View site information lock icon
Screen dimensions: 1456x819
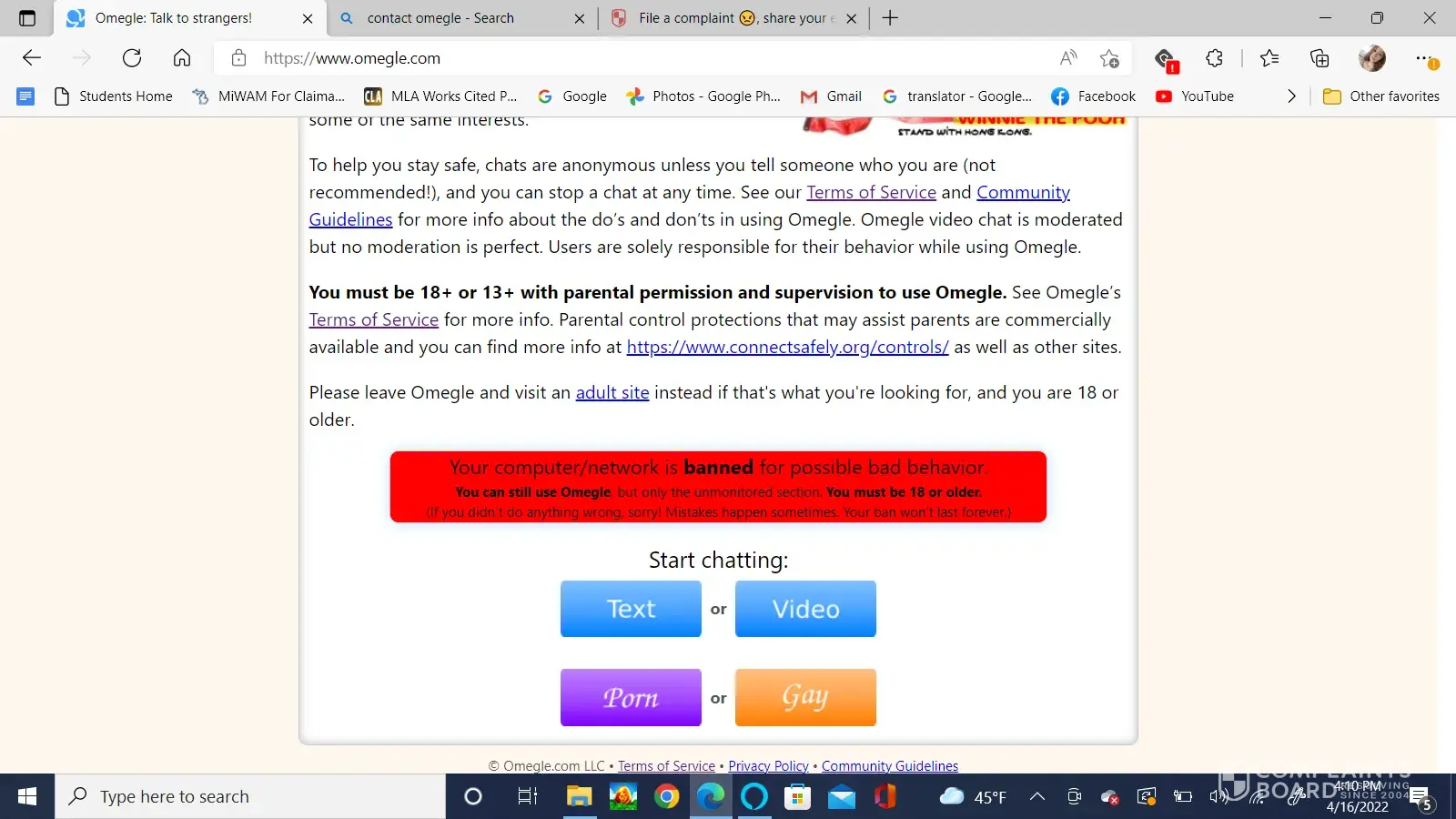point(238,58)
